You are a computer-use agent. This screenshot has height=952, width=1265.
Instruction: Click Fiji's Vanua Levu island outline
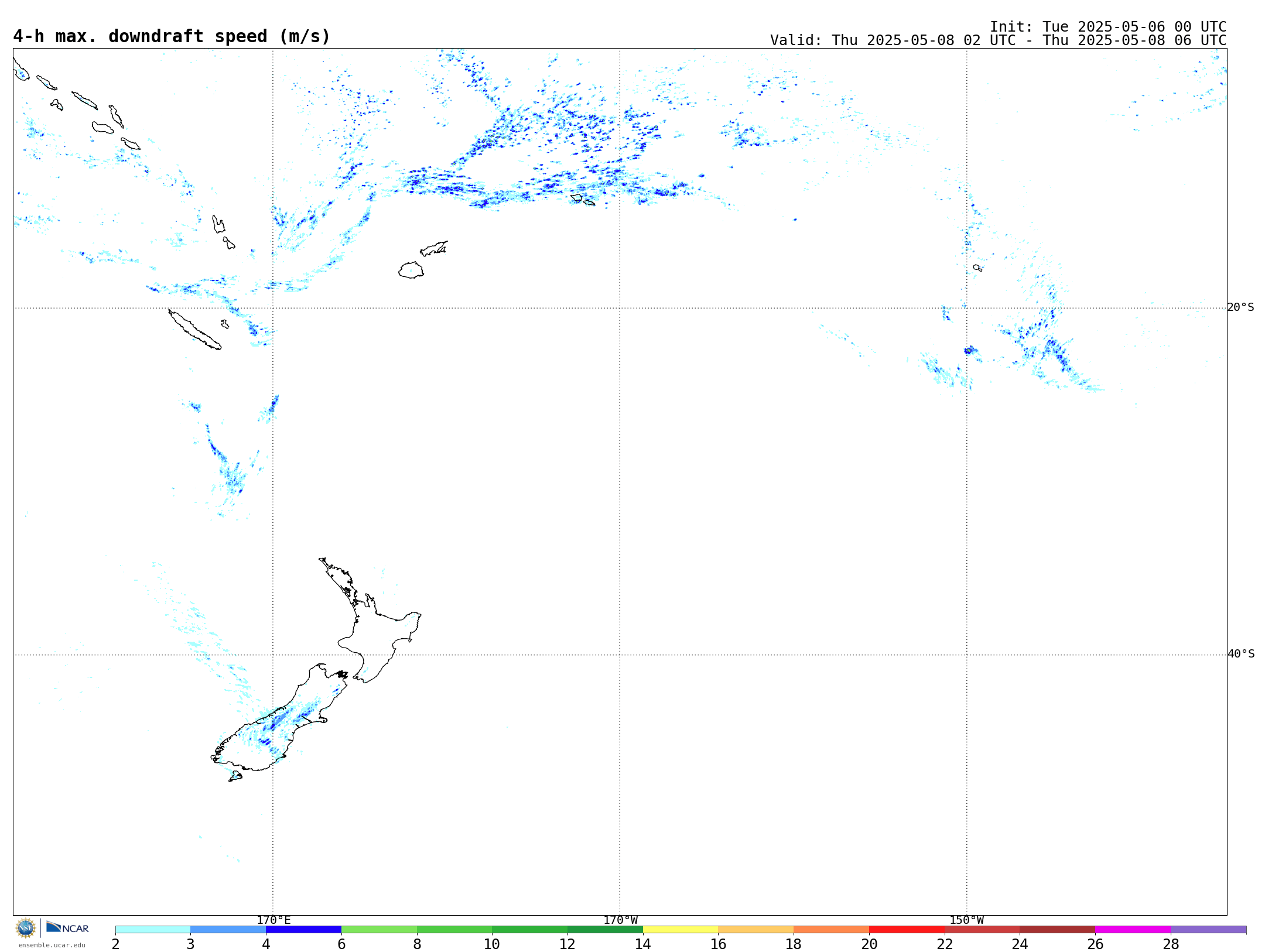434,249
